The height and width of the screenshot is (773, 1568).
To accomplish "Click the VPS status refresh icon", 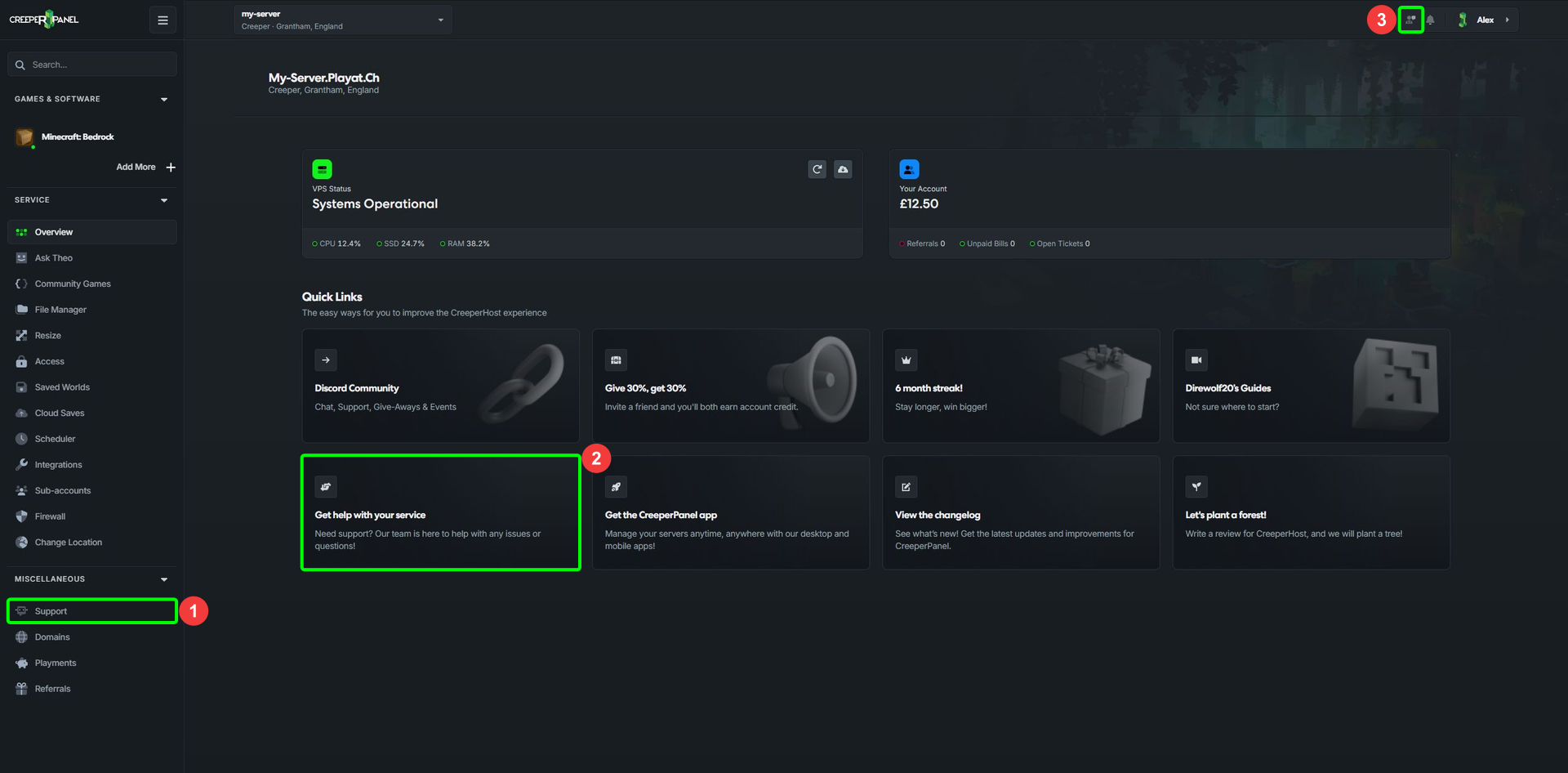I will point(817,169).
